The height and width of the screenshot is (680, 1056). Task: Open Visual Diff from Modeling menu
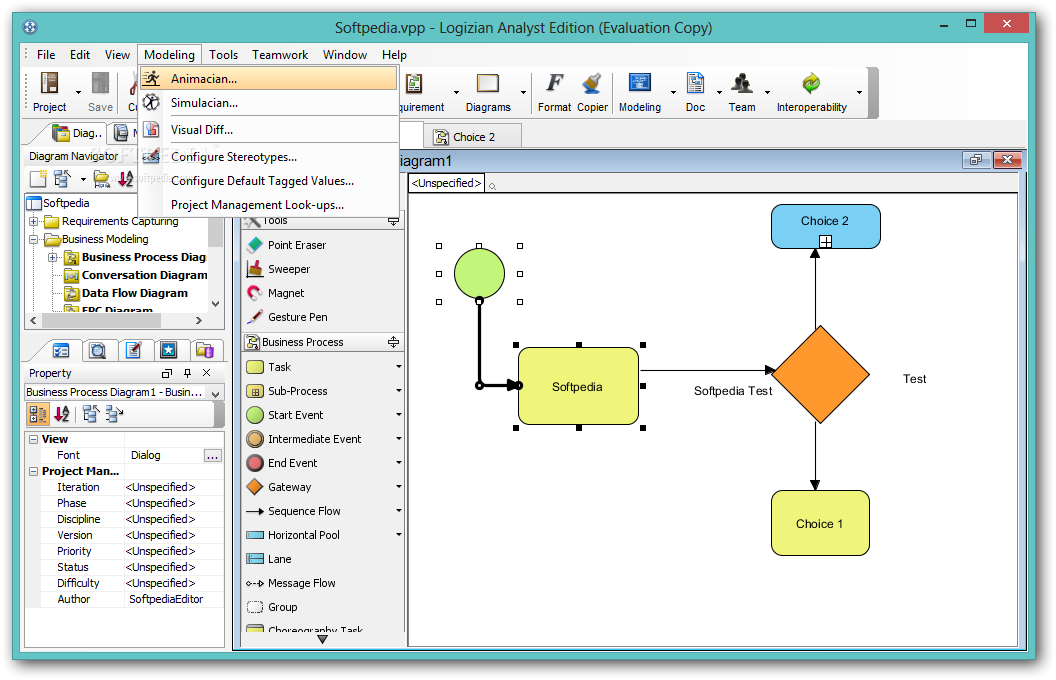[x=269, y=130]
